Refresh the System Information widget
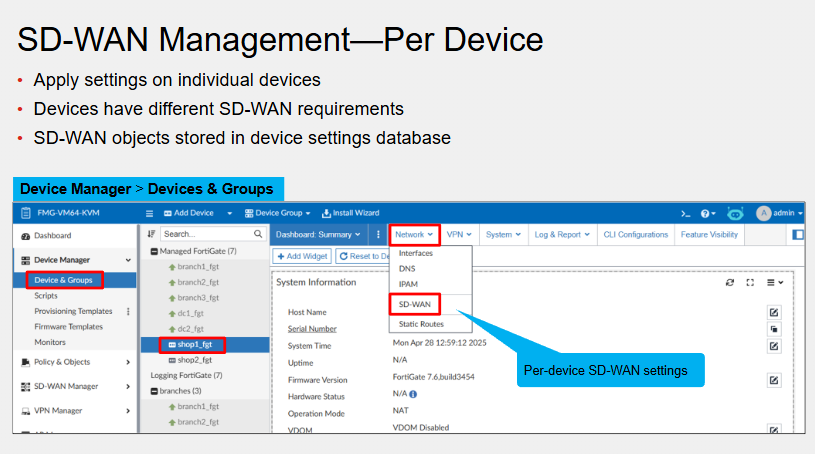815x454 pixels. click(730, 282)
